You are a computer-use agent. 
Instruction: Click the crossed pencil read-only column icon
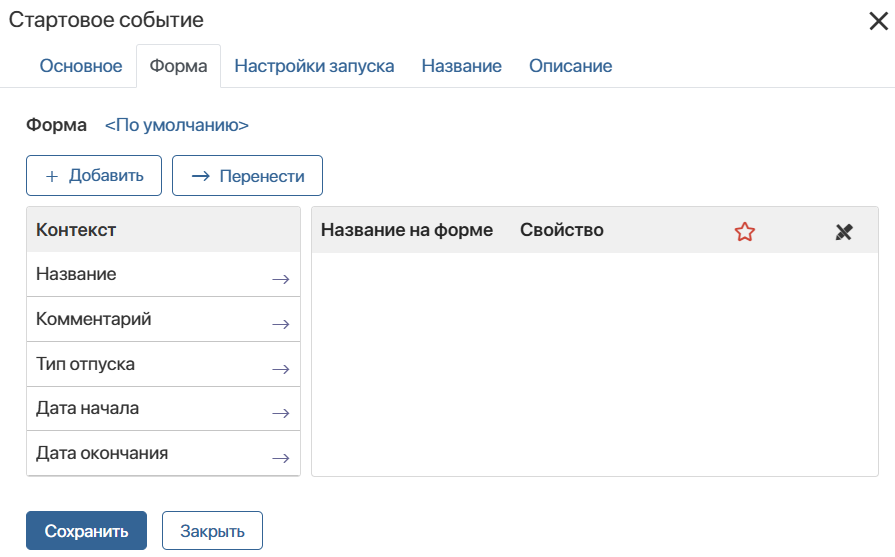844,232
